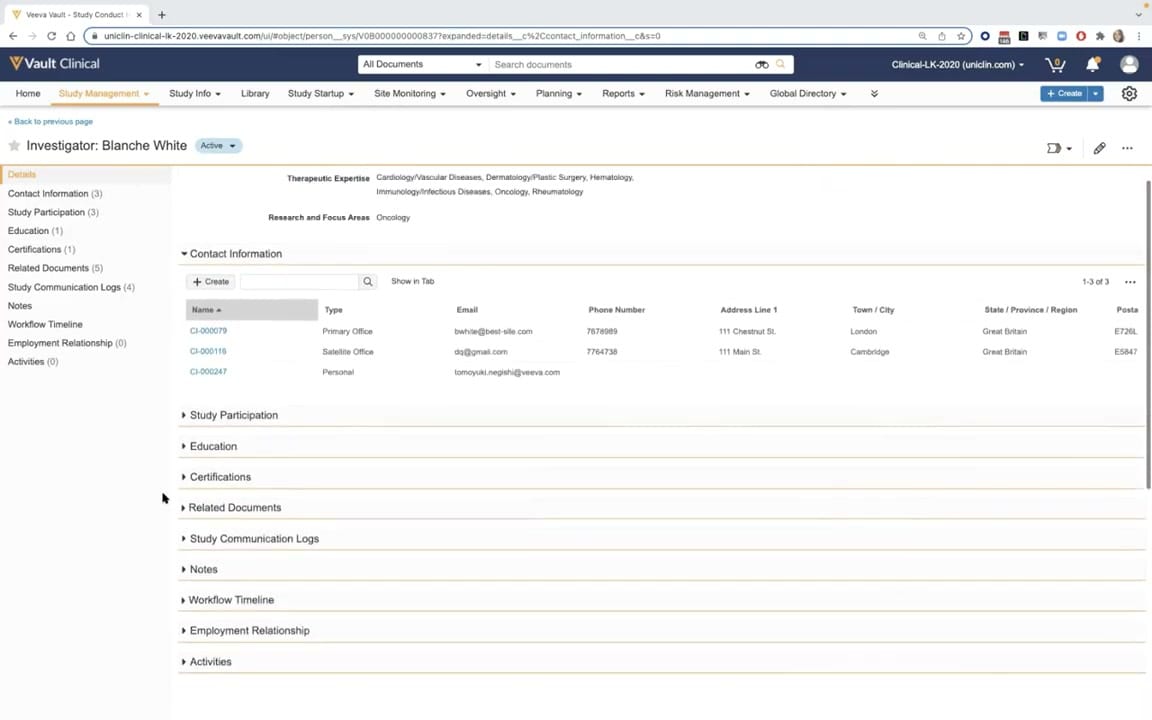Open Contact Information section ellipsis menu

[x=1130, y=282]
